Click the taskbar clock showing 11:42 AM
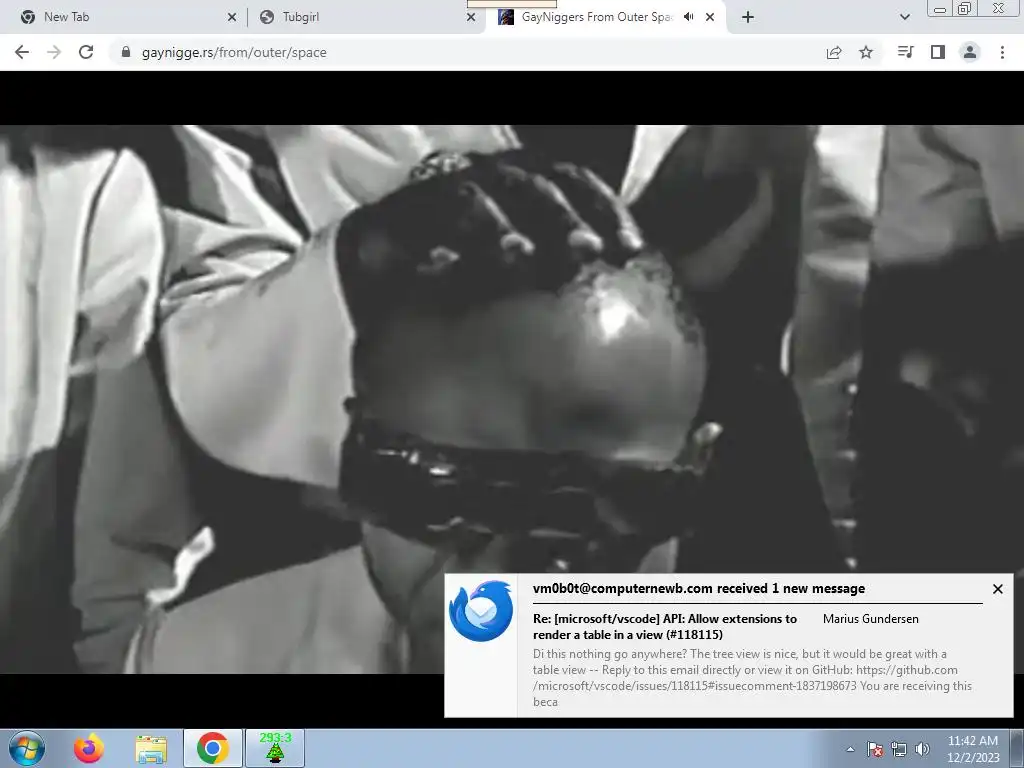Image resolution: width=1024 pixels, height=768 pixels. tap(973, 749)
